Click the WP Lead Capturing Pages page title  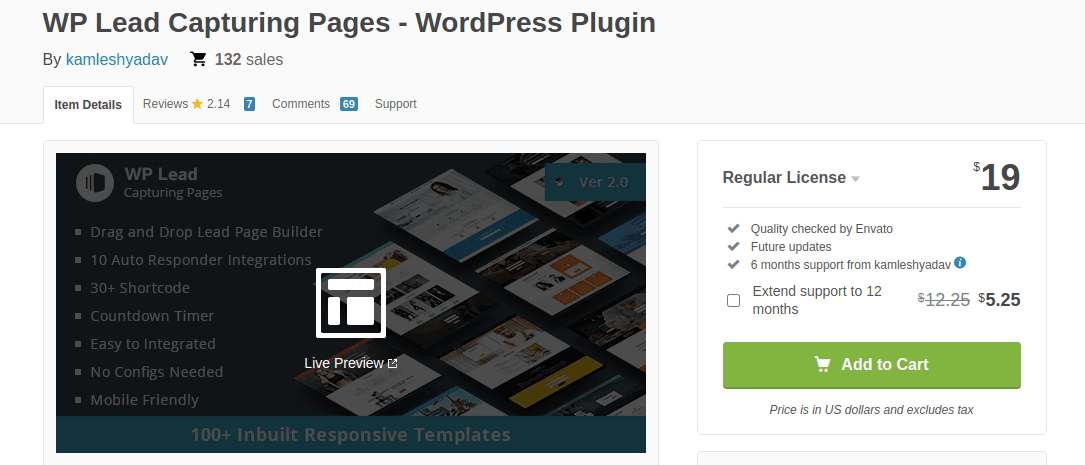coord(349,23)
